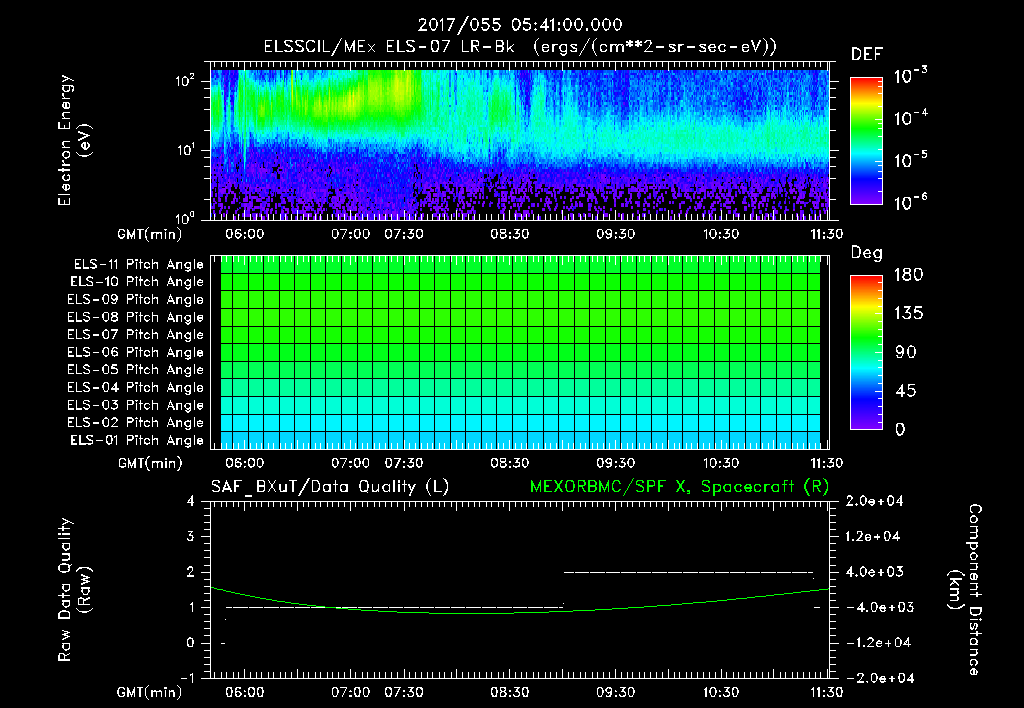This screenshot has height=708, width=1024.
Task: Select the ELS-10 Pitch Angle row label
Action: [137, 282]
